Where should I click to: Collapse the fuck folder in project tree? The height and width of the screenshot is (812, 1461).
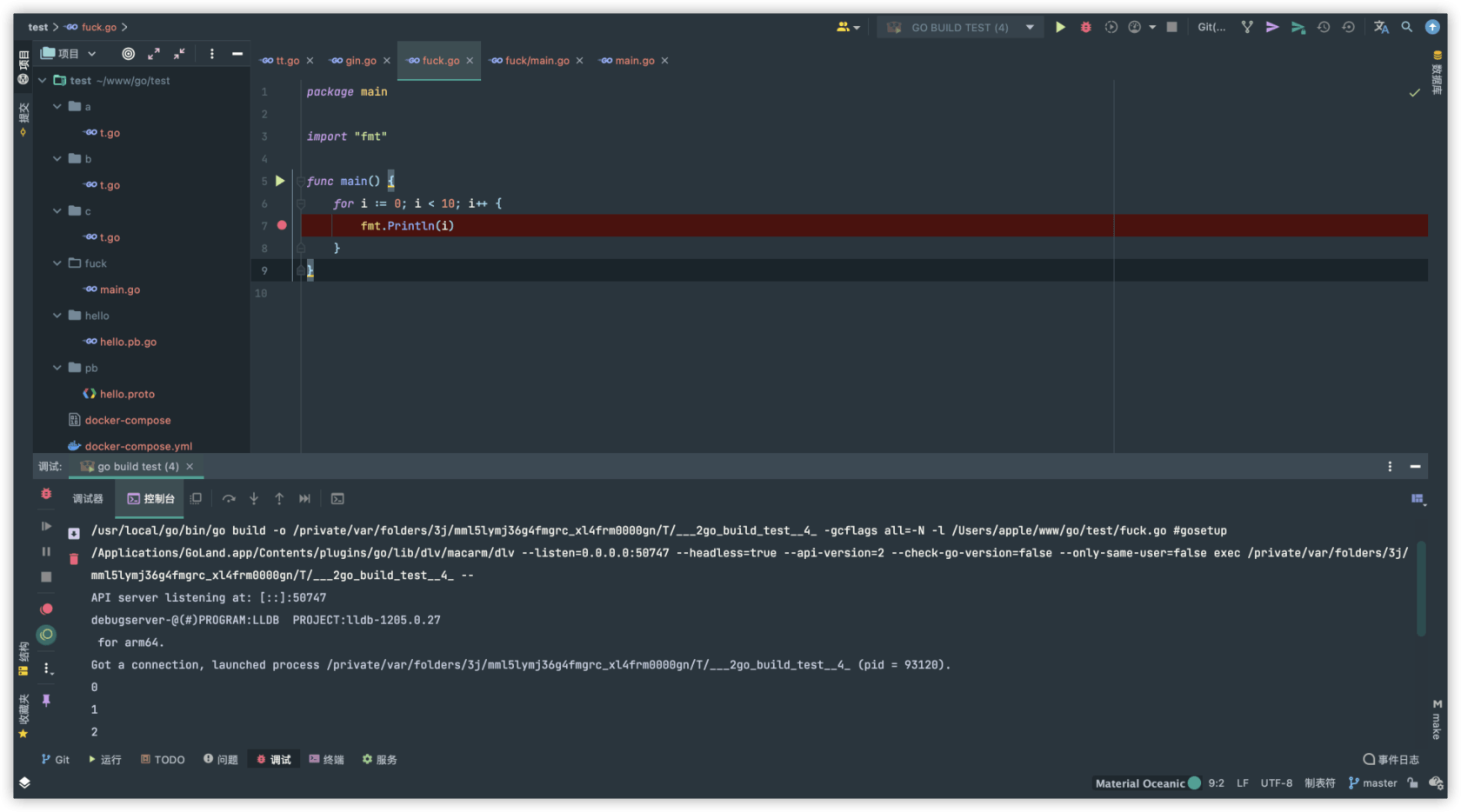(57, 263)
